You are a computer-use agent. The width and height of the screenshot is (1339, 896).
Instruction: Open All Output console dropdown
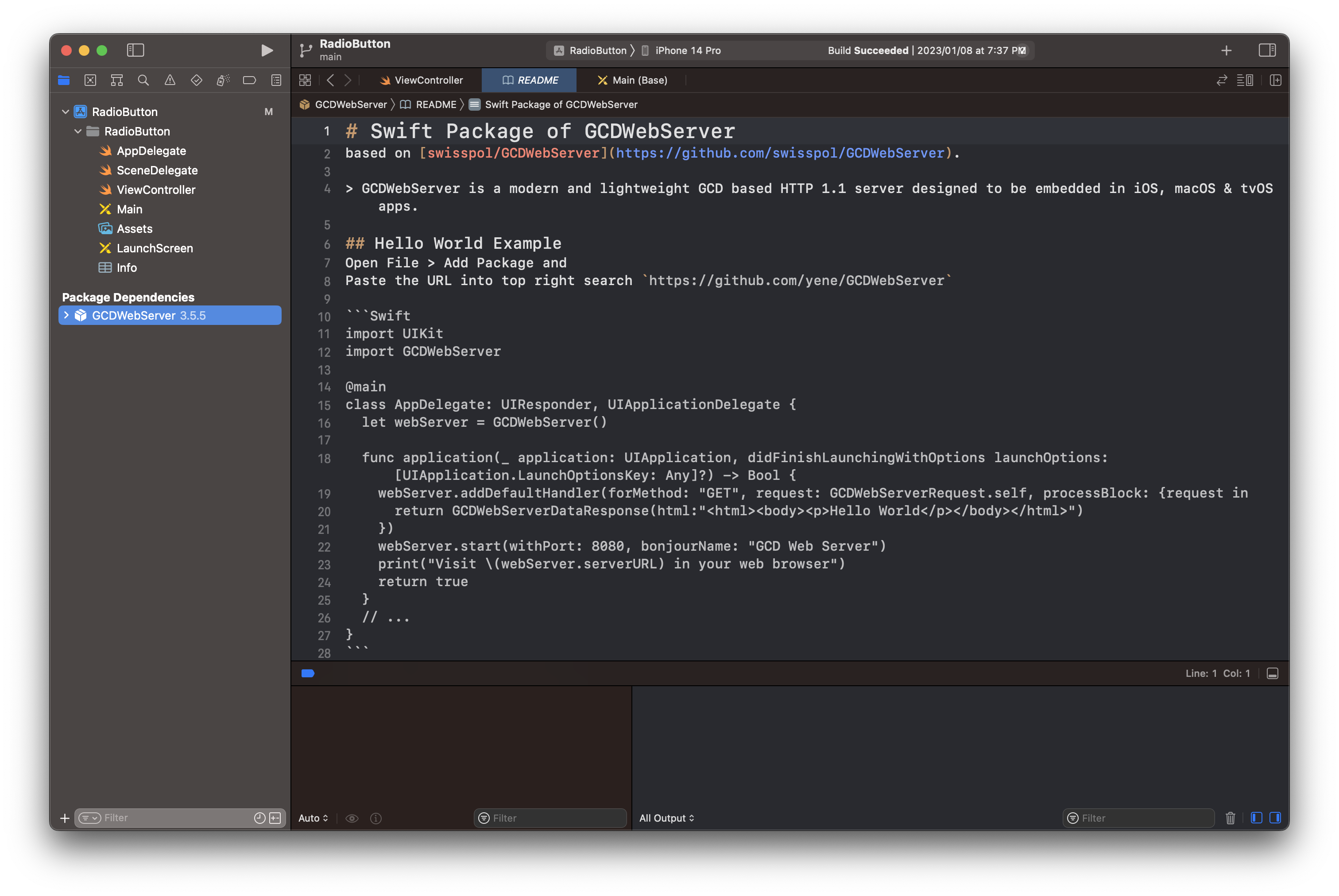tap(666, 818)
